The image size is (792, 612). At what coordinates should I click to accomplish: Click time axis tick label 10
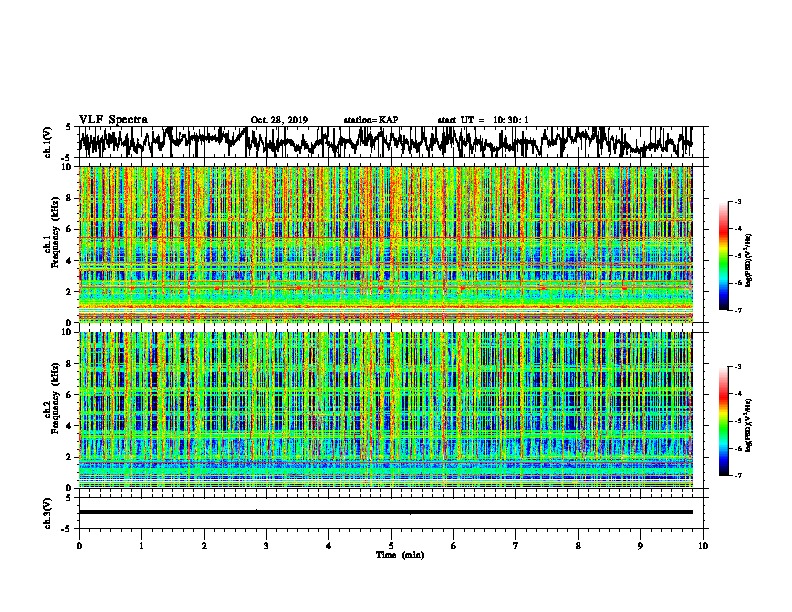pos(703,546)
